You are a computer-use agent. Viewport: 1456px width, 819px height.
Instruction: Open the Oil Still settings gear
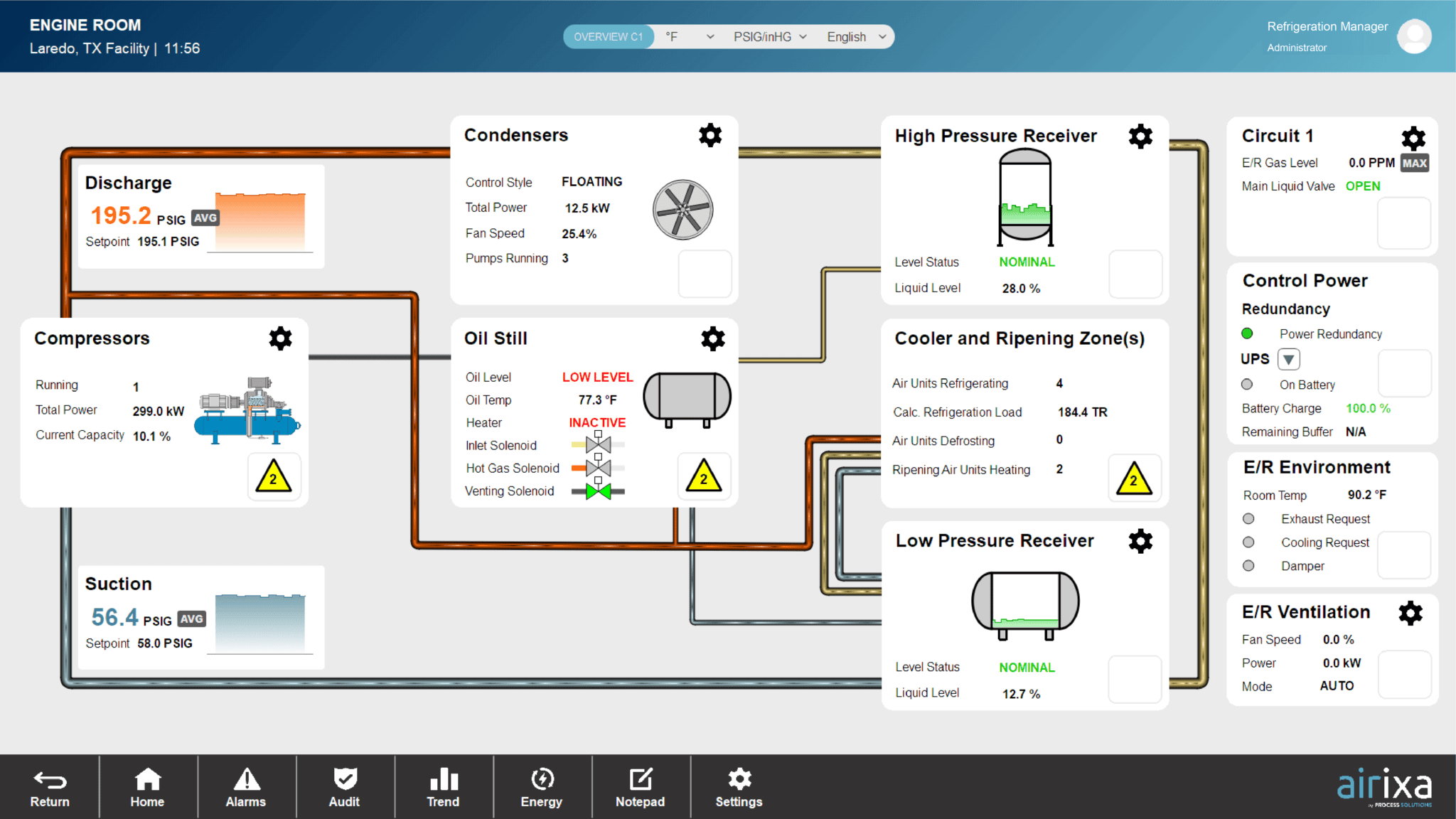click(711, 339)
